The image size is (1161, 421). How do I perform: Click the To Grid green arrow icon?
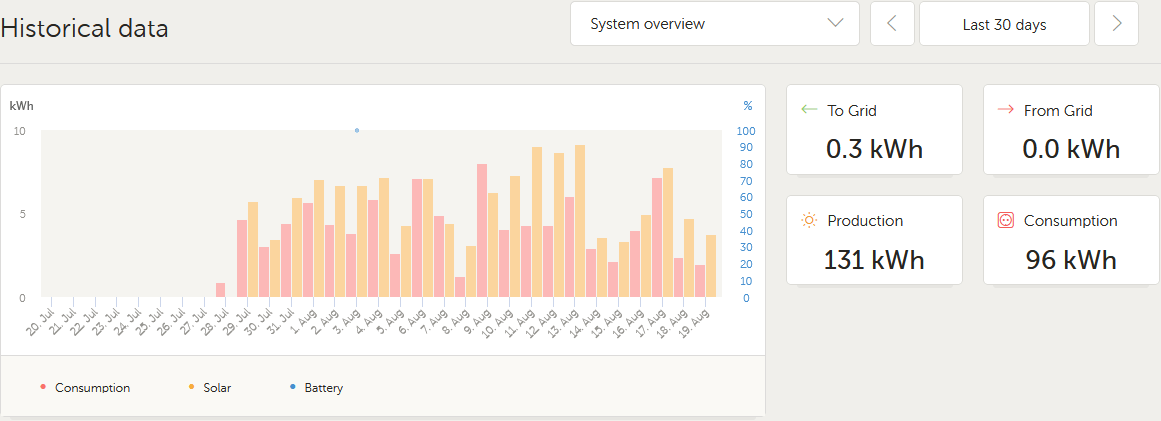click(810, 110)
